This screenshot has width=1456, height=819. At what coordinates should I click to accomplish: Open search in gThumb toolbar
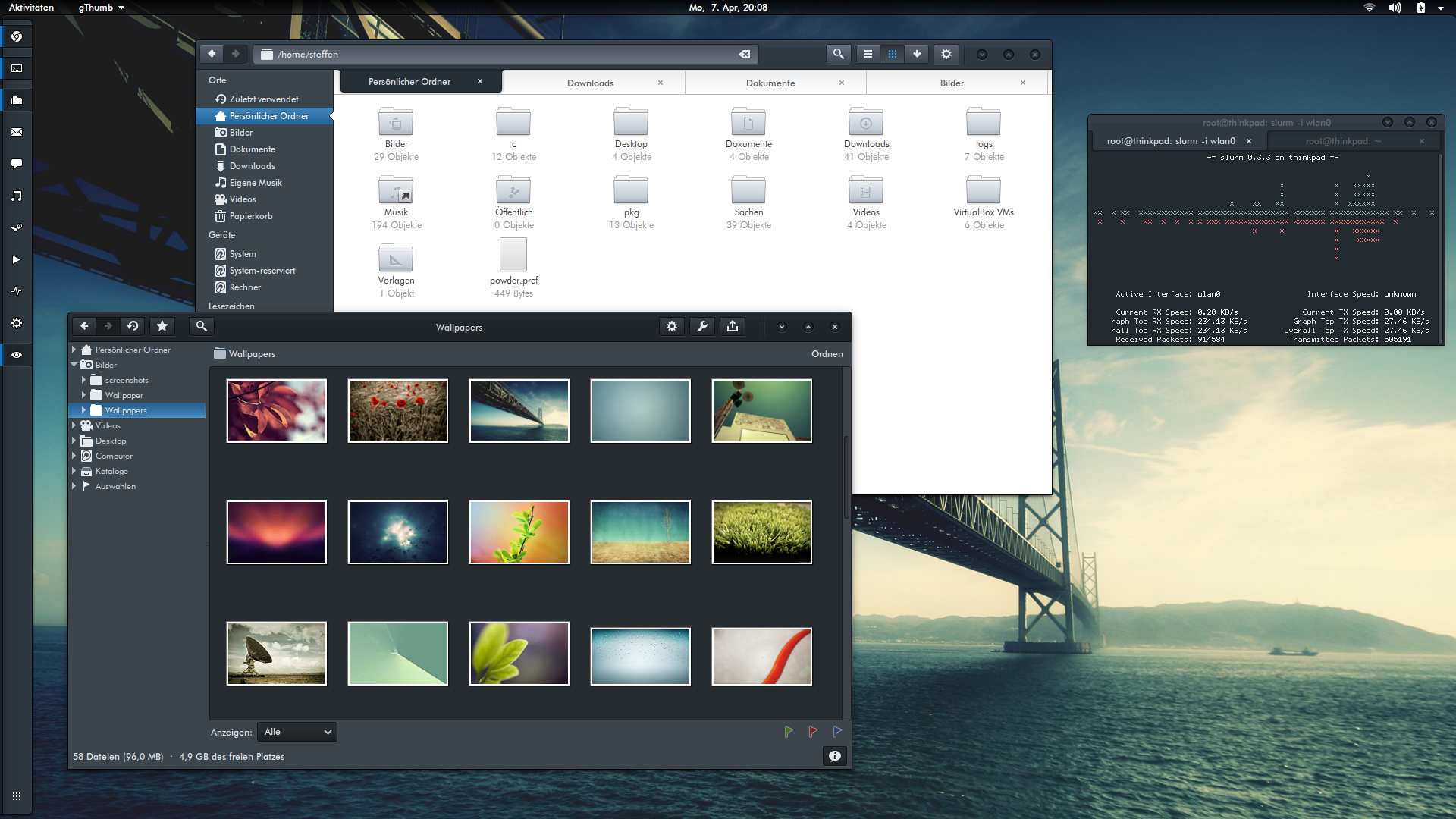(202, 326)
